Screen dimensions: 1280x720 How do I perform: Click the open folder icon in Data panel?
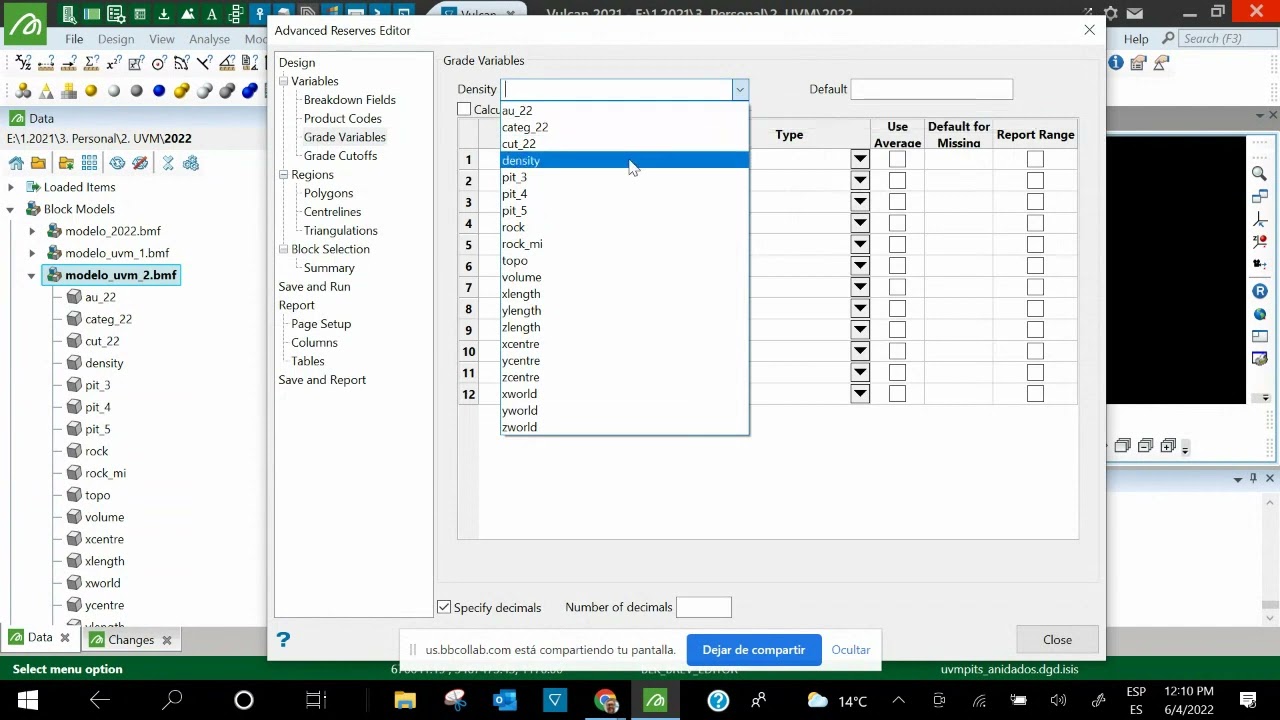pos(38,163)
